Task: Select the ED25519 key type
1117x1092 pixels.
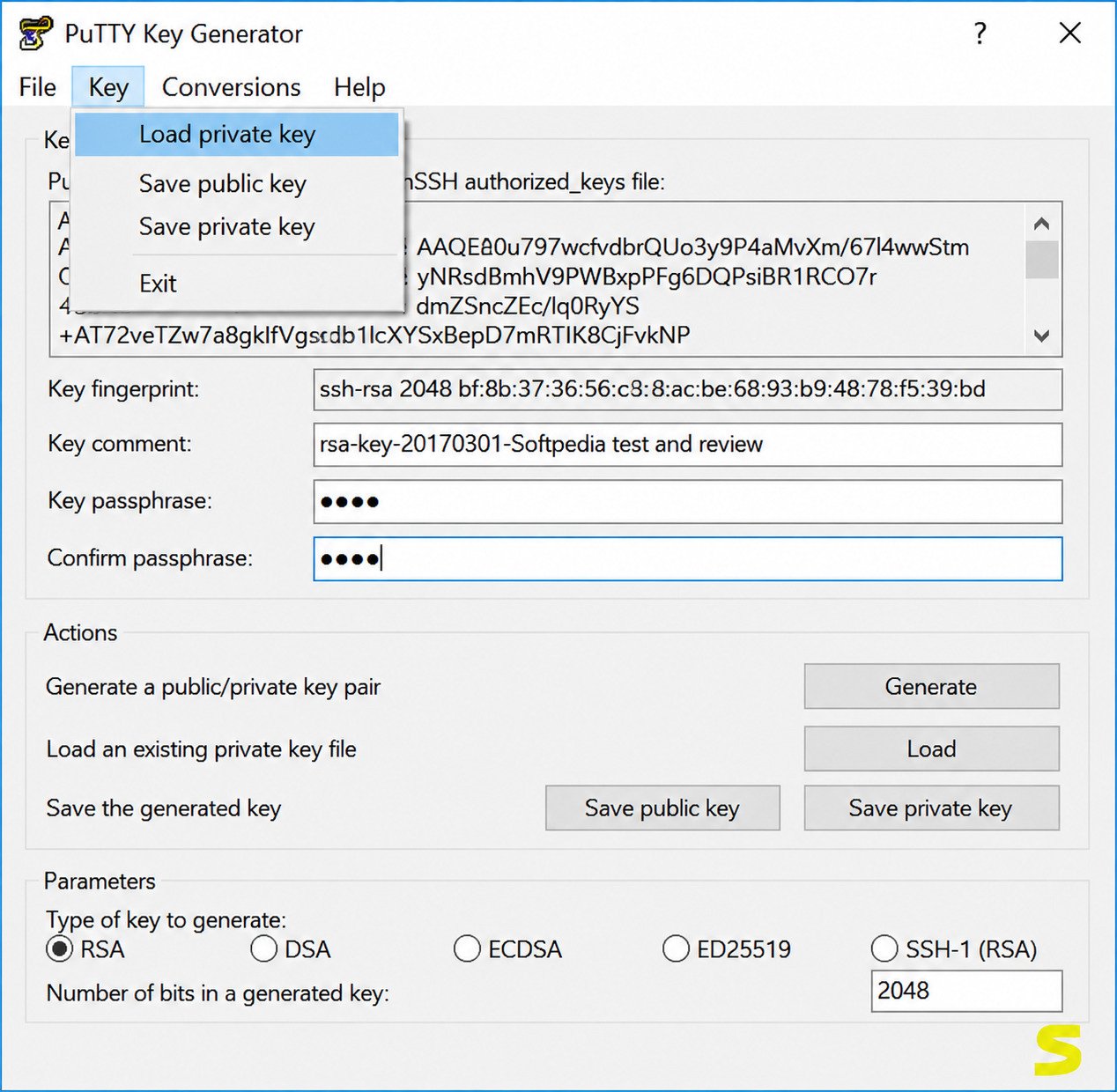Action: click(676, 949)
